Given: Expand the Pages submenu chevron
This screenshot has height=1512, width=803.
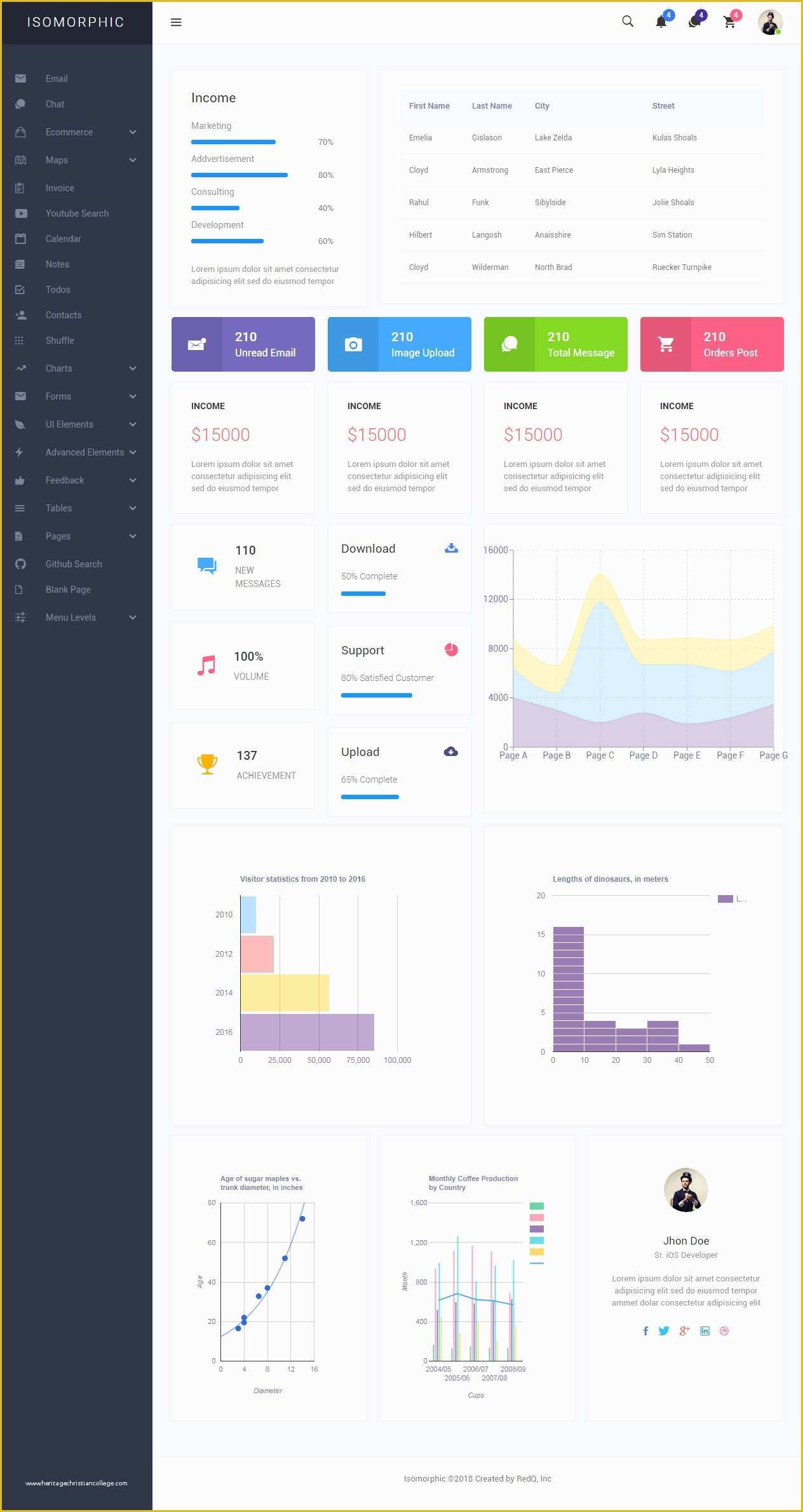Looking at the screenshot, I should click(x=133, y=536).
